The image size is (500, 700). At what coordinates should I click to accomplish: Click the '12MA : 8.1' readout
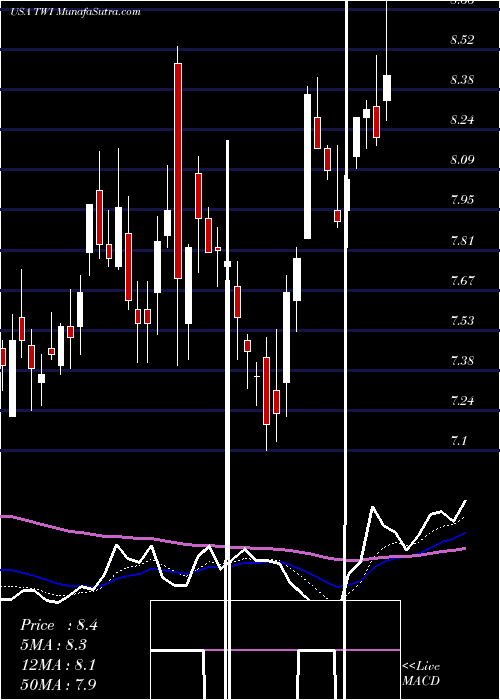(58, 664)
